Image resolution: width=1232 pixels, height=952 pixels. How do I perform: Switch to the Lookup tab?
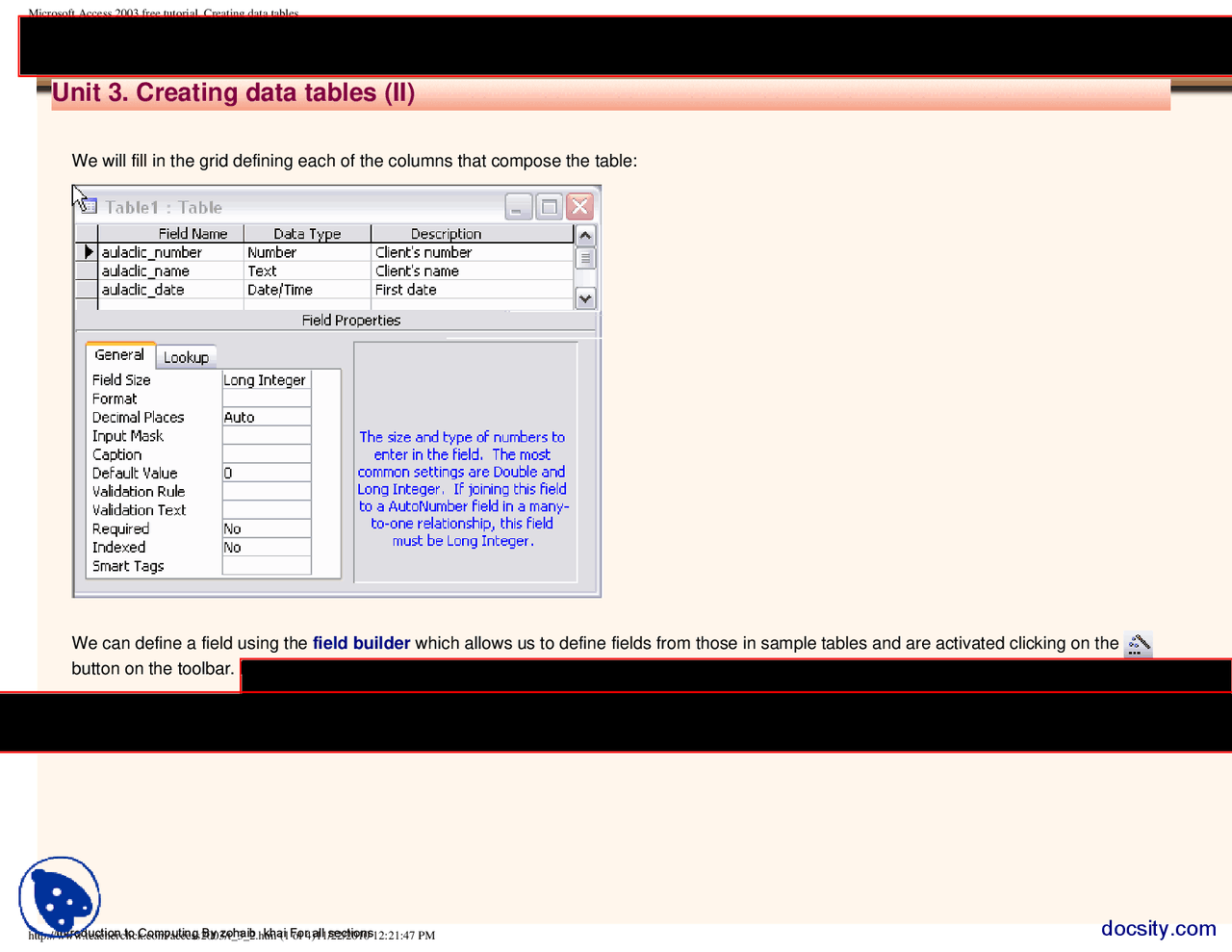tap(186, 356)
